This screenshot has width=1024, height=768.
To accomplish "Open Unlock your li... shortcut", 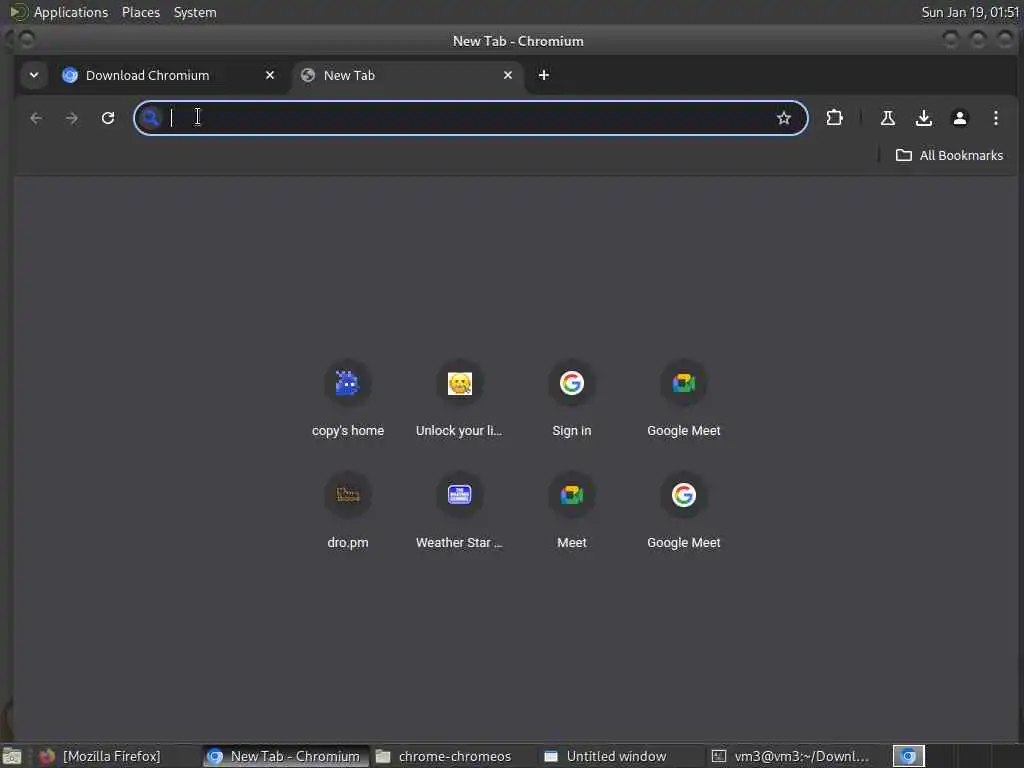I will [x=459, y=400].
